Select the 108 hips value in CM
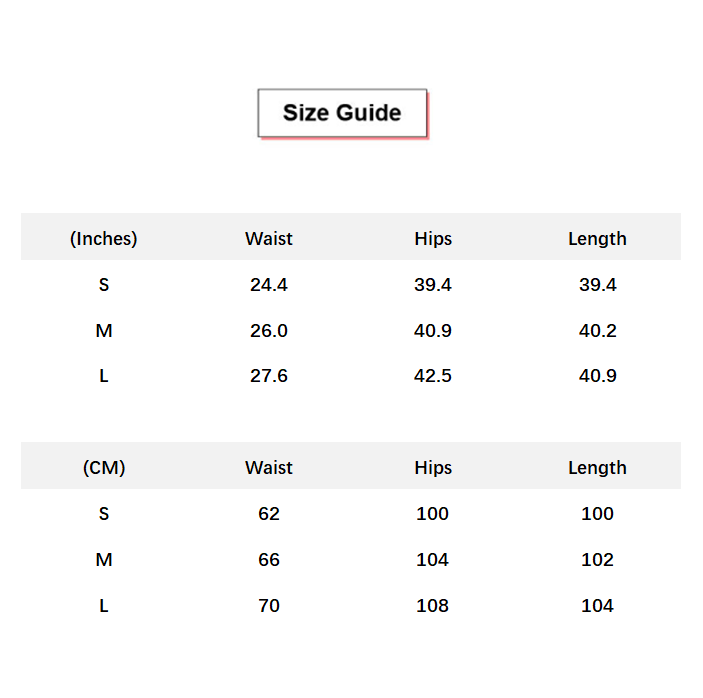The width and height of the screenshot is (703, 698). (432, 606)
